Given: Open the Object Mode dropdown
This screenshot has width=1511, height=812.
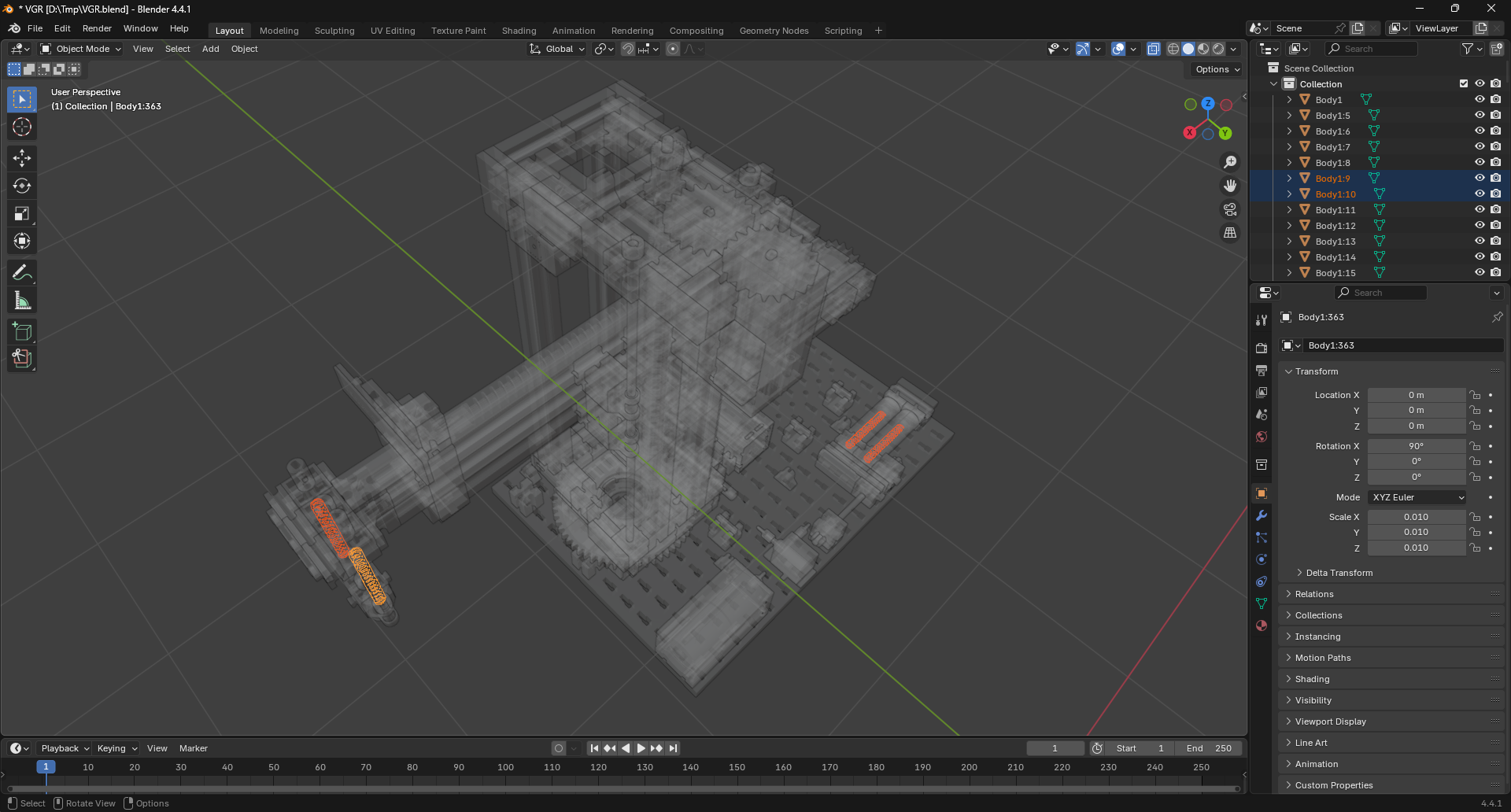Looking at the screenshot, I should pos(81,49).
